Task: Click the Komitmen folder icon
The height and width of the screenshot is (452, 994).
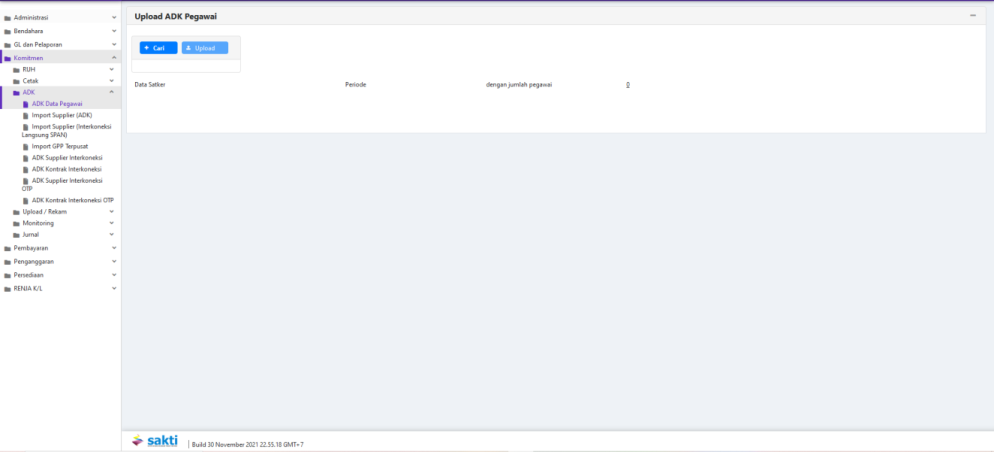Action: click(x=8, y=58)
